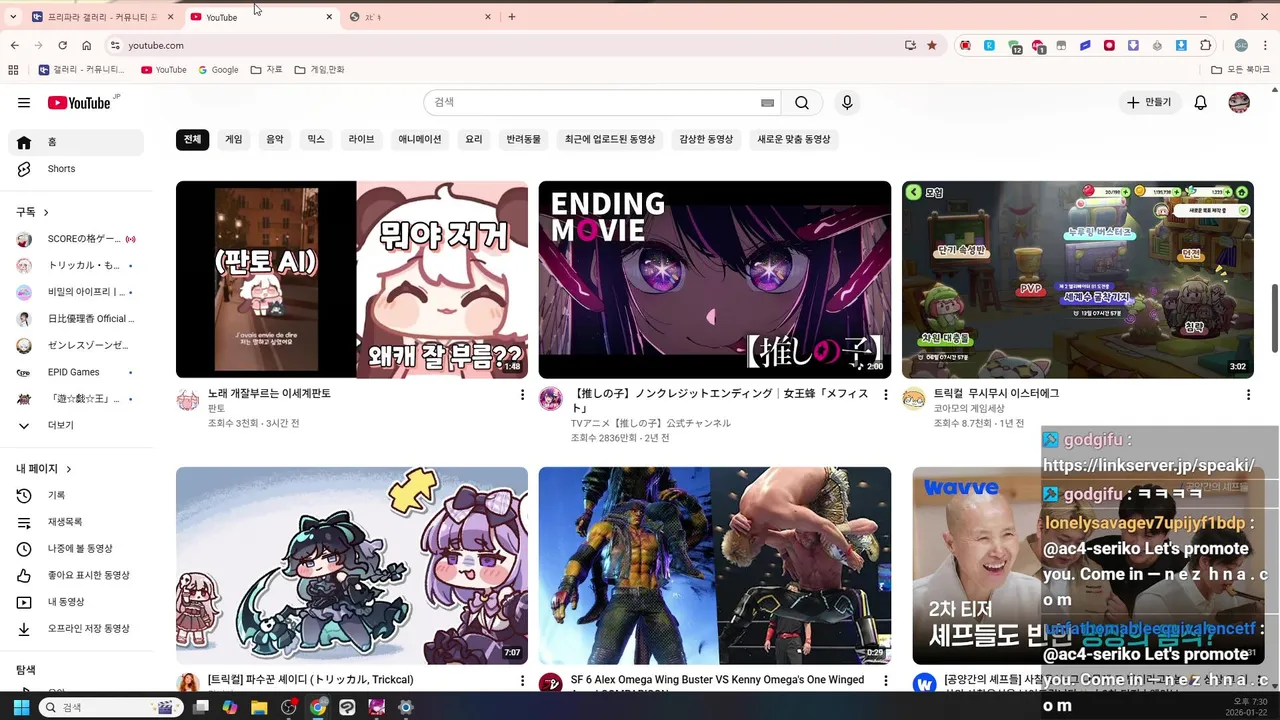This screenshot has width=1280, height=720.
Task: Play the 노래 개잘부르는 이세계판토 thumbnail
Action: [x=352, y=279]
